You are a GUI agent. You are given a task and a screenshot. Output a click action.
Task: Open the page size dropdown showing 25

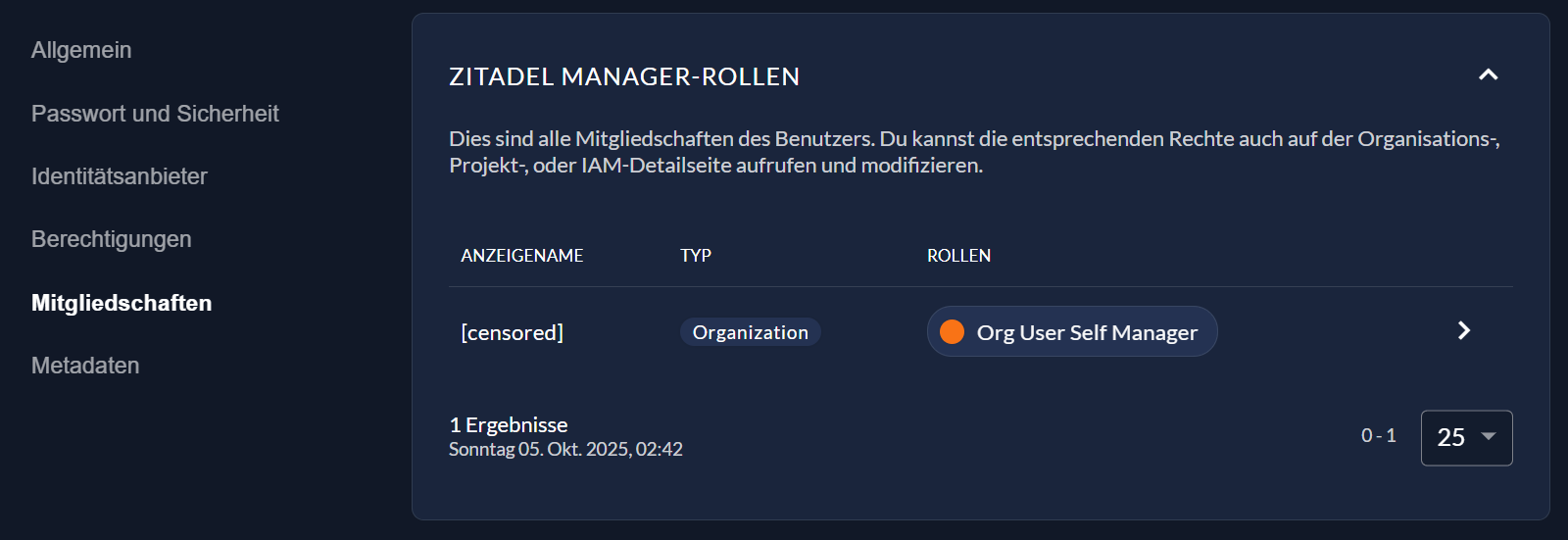(x=1466, y=437)
